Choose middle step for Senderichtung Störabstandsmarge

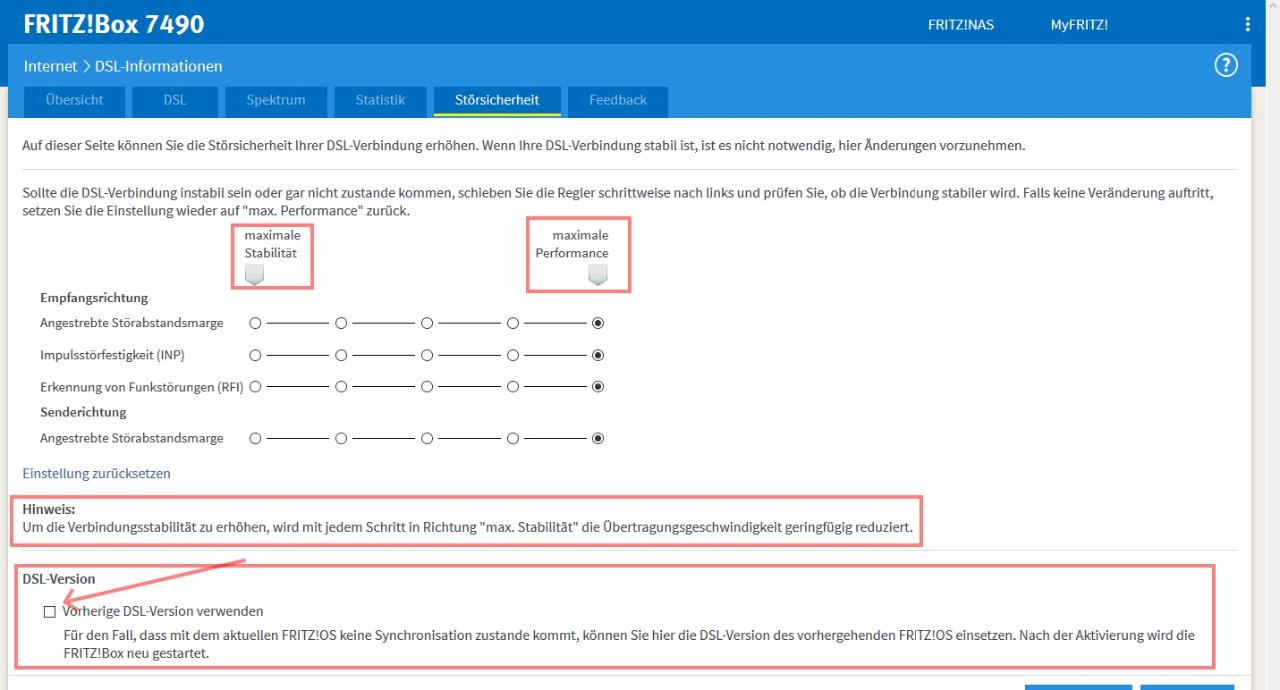427,438
